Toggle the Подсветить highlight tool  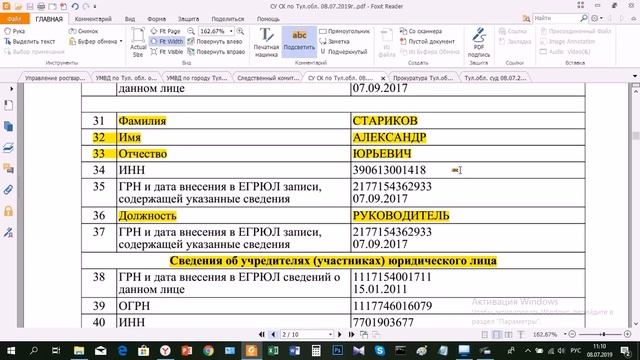(299, 42)
